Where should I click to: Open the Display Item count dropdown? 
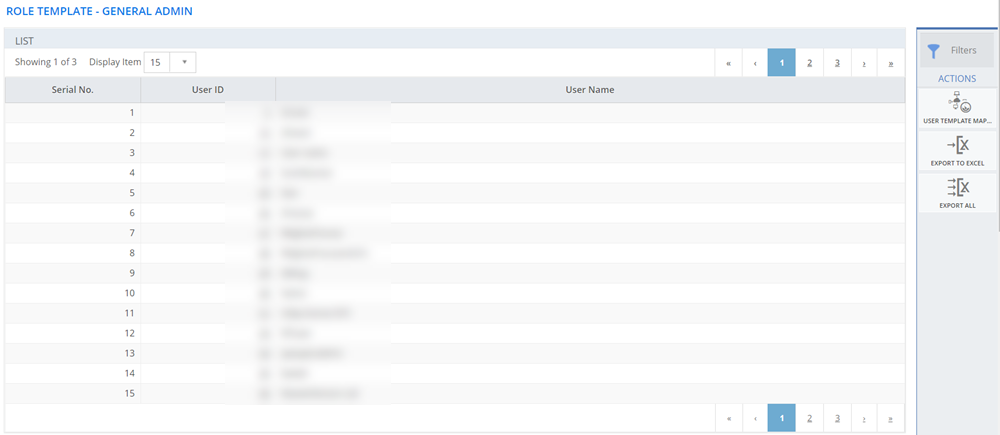pos(169,62)
